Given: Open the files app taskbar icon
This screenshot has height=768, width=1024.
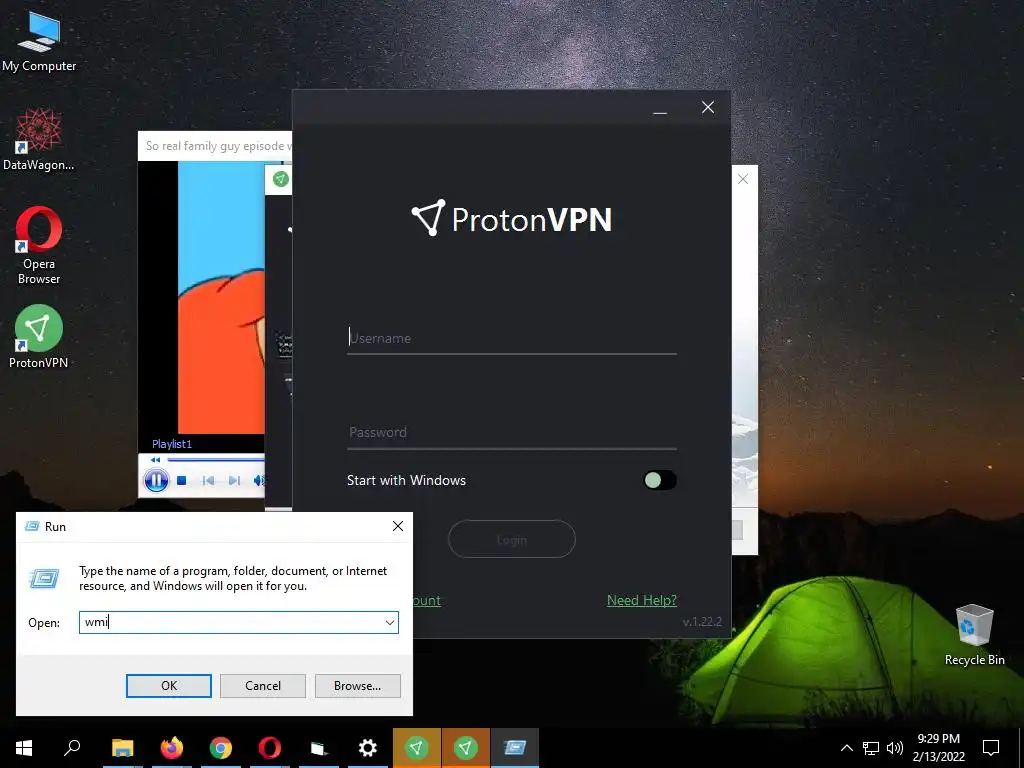Looking at the screenshot, I should point(319,748).
